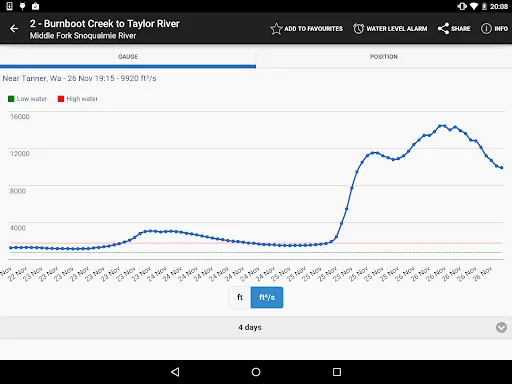Click the High water legend text

point(82,99)
